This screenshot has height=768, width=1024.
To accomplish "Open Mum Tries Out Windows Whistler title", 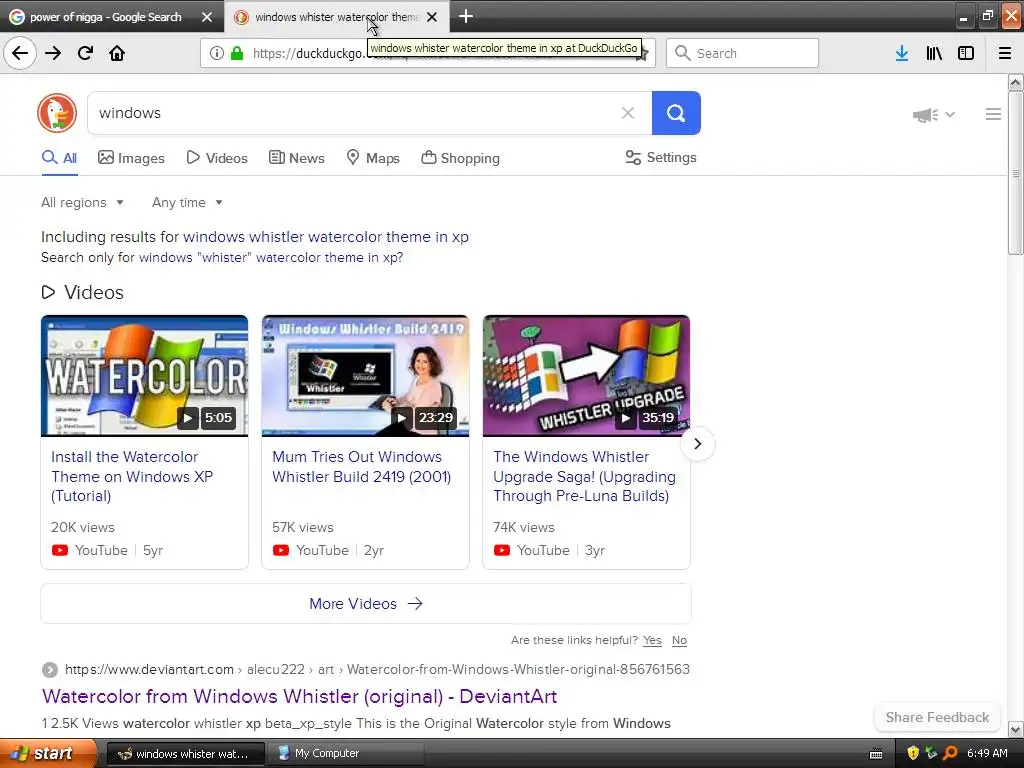I will click(x=361, y=466).
